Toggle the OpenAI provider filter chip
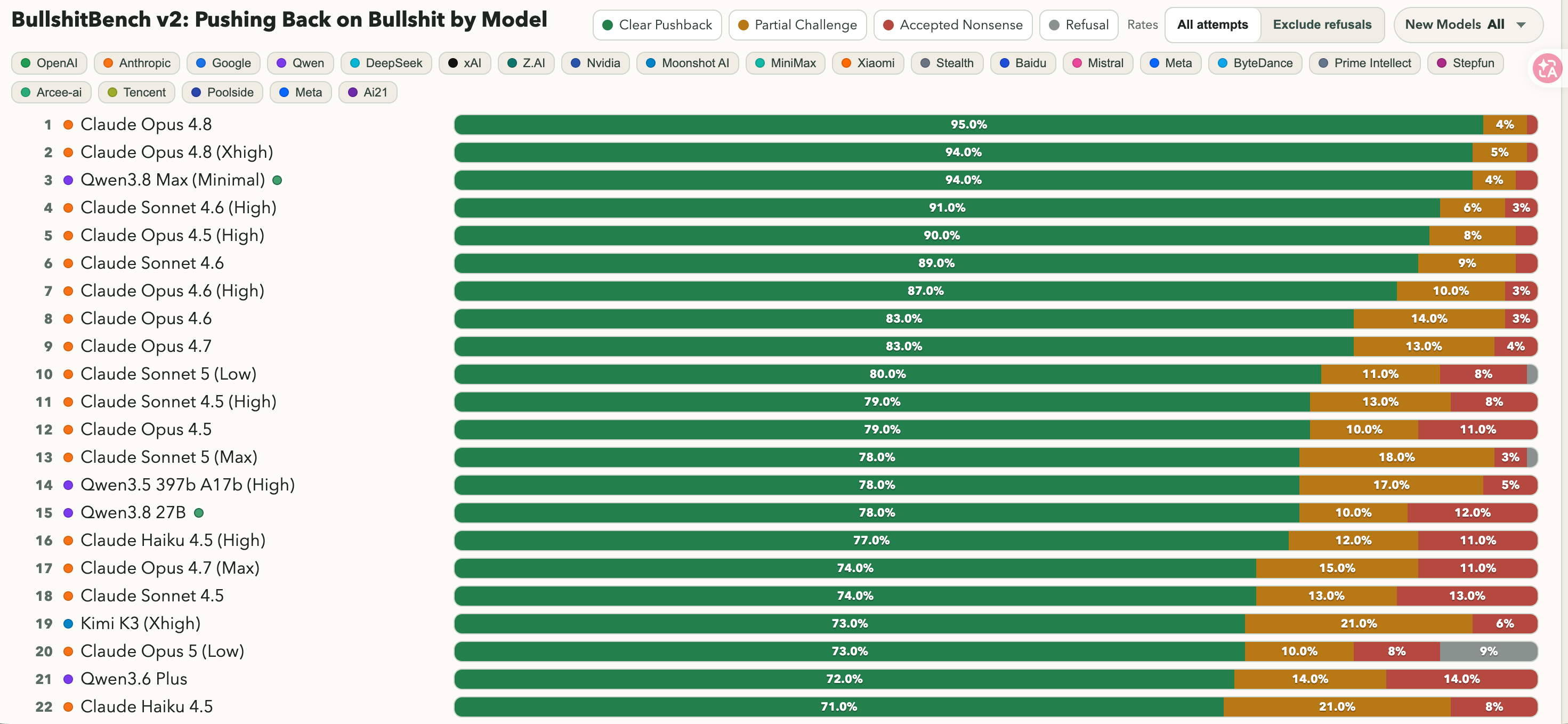 50,63
